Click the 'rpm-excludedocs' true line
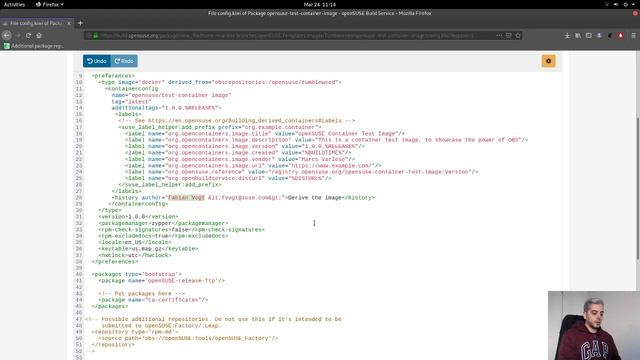The image size is (640, 360). point(163,236)
